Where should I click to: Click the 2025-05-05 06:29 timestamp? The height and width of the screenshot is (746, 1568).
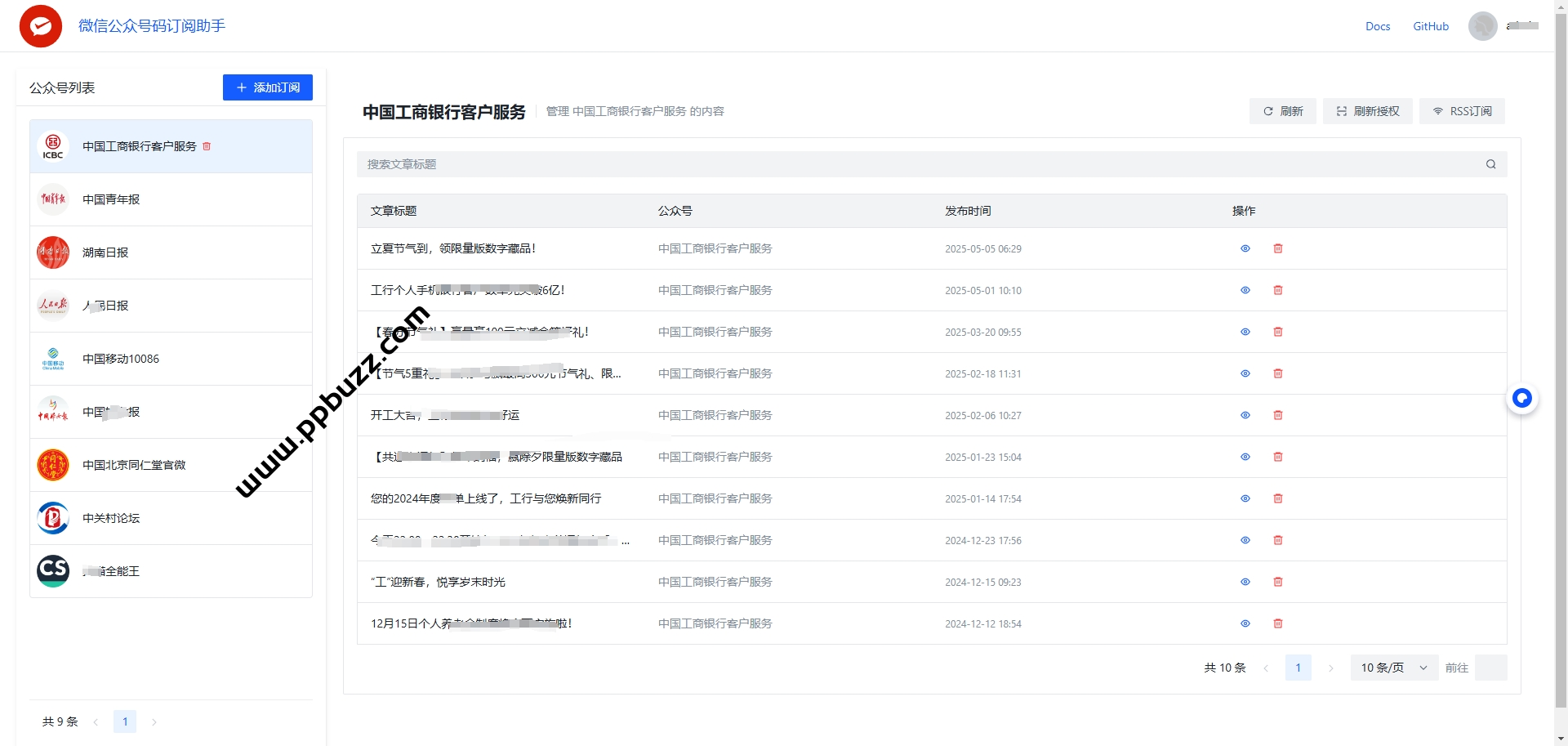click(983, 248)
